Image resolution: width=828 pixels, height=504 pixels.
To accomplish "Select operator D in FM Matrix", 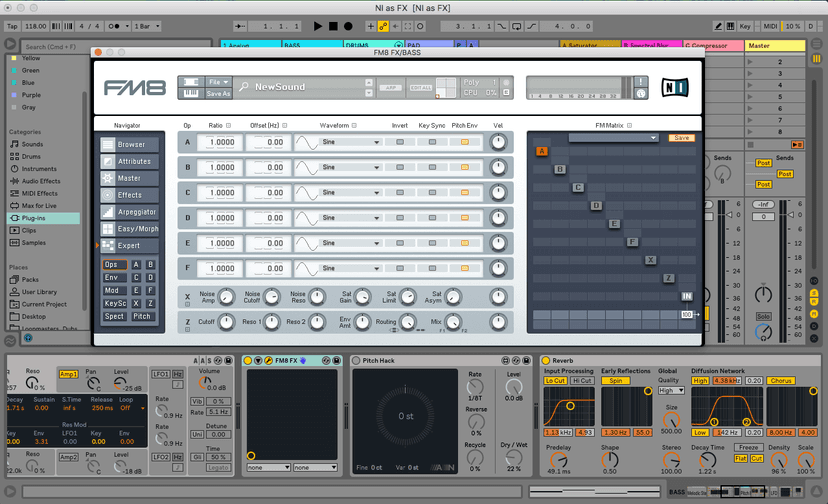I will click(x=596, y=206).
